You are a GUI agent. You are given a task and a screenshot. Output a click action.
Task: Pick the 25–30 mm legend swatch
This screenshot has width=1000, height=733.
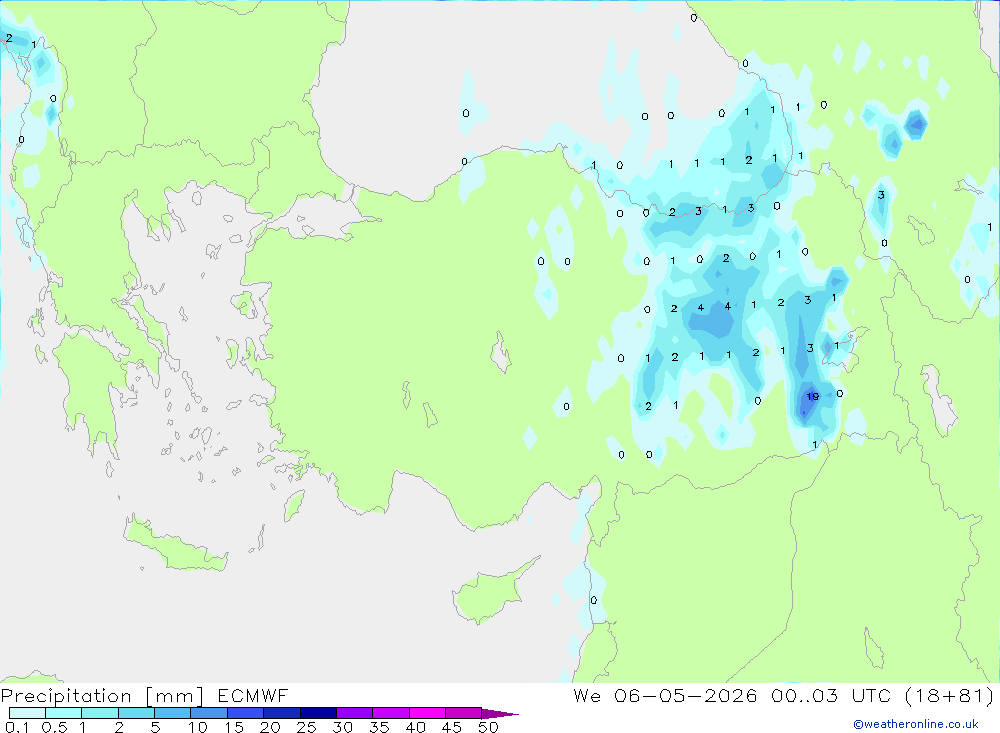click(318, 713)
